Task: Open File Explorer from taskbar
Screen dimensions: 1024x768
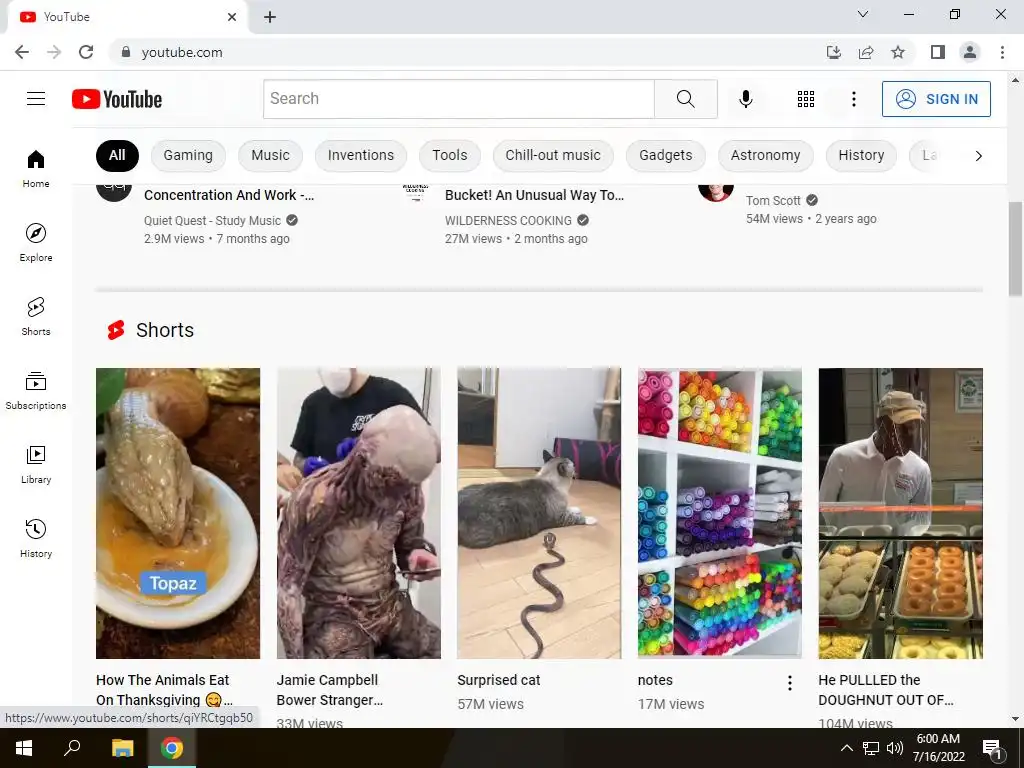Action: (122, 748)
